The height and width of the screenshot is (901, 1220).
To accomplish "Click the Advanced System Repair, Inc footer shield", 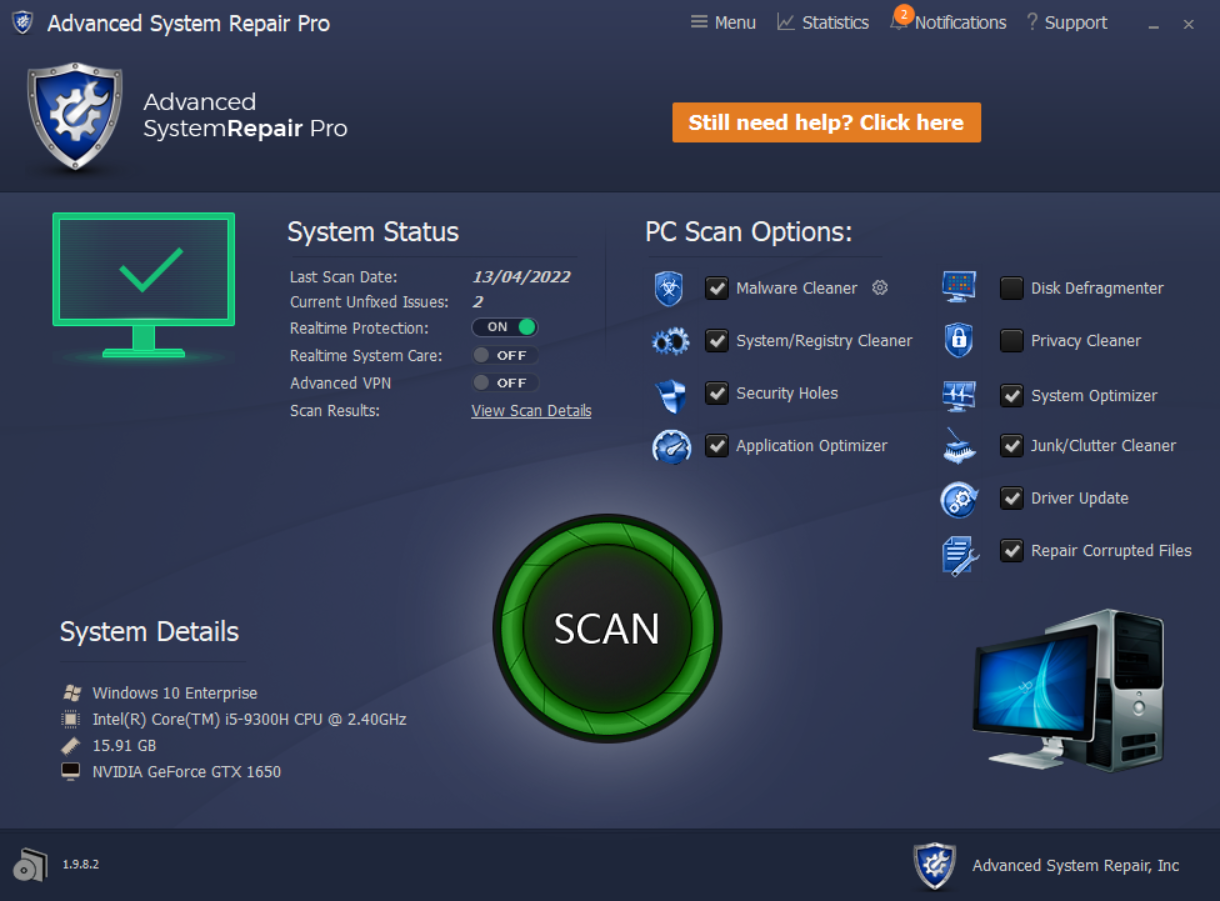I will pyautogui.click(x=935, y=866).
